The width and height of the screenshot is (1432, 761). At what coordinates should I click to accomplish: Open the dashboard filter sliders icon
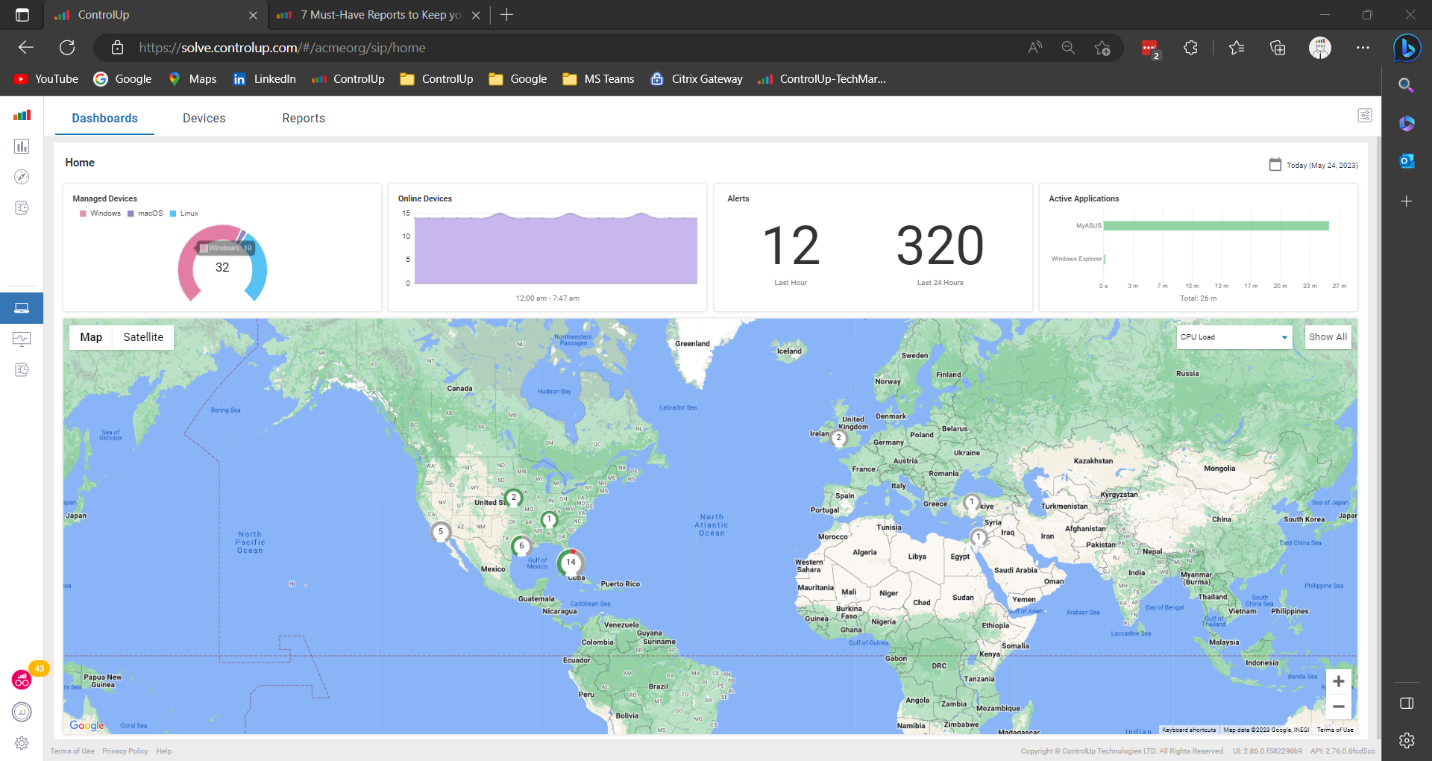point(1365,115)
